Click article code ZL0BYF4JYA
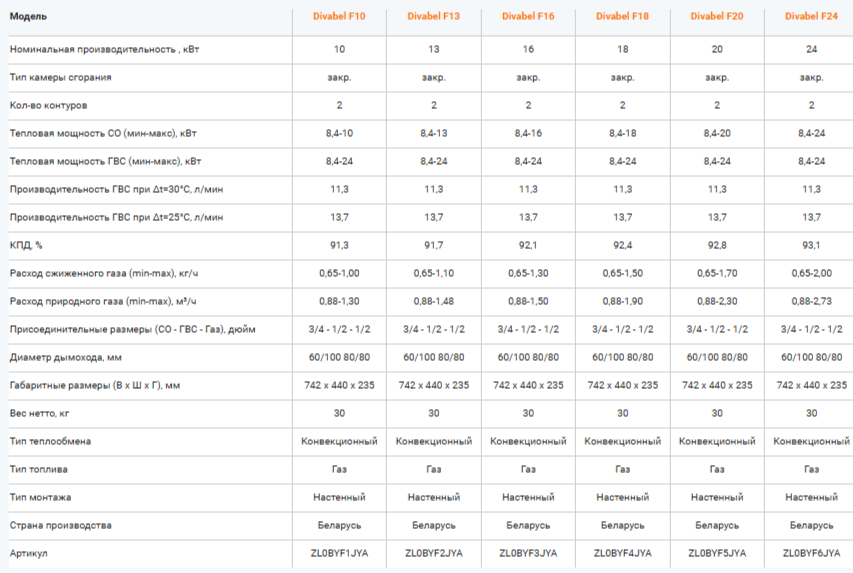The height and width of the screenshot is (573, 853). pyautogui.click(x=622, y=553)
